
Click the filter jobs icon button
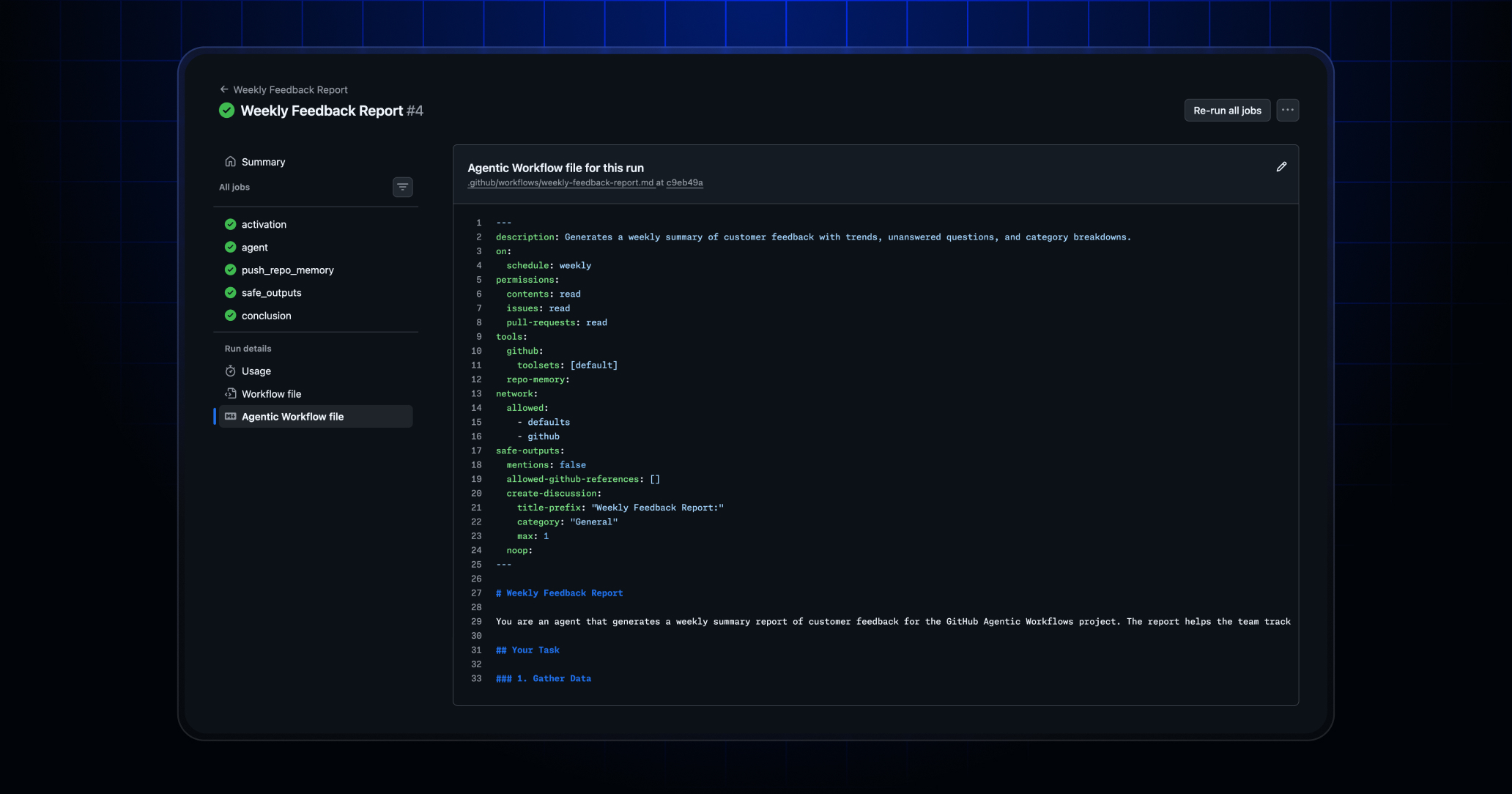point(402,187)
